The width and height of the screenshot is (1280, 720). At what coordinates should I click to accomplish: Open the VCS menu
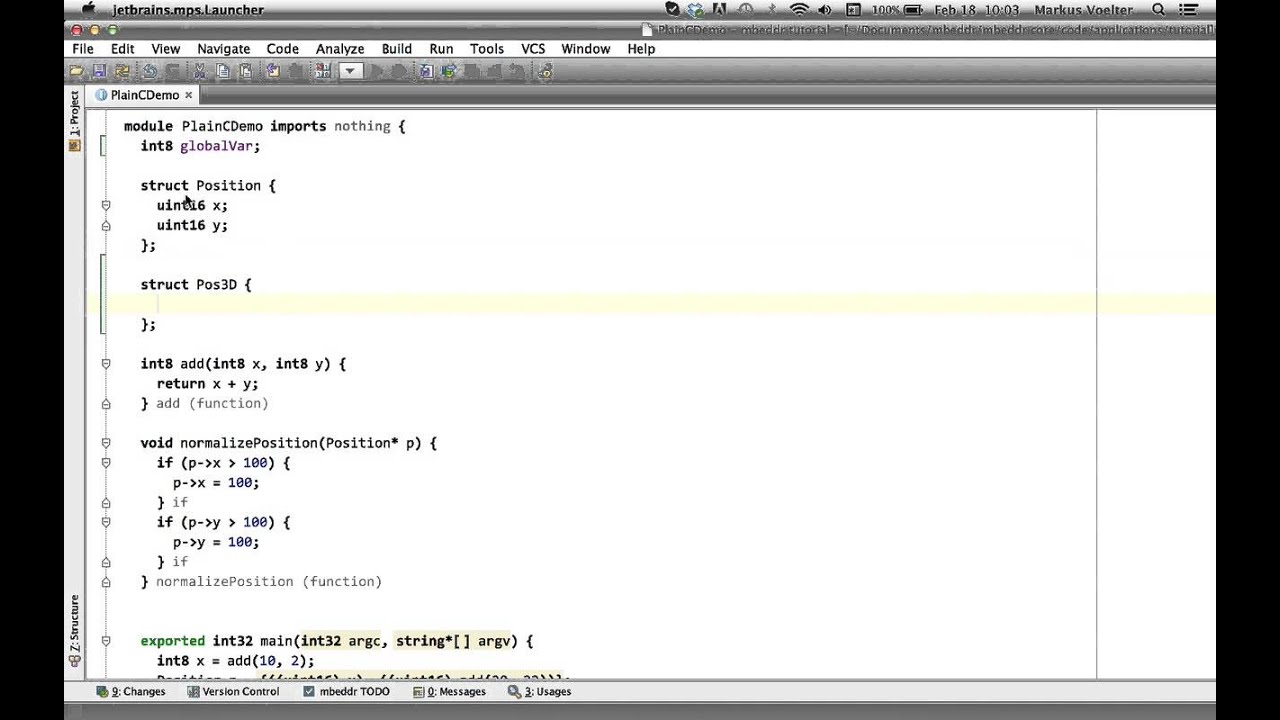click(533, 49)
